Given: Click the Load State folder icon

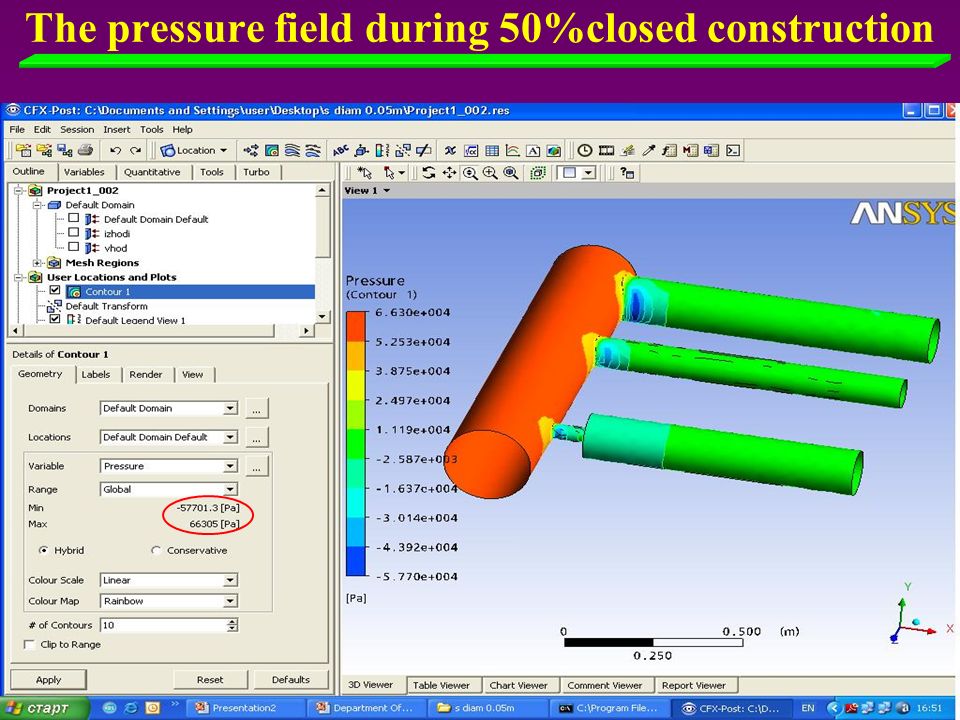Looking at the screenshot, I should point(44,150).
